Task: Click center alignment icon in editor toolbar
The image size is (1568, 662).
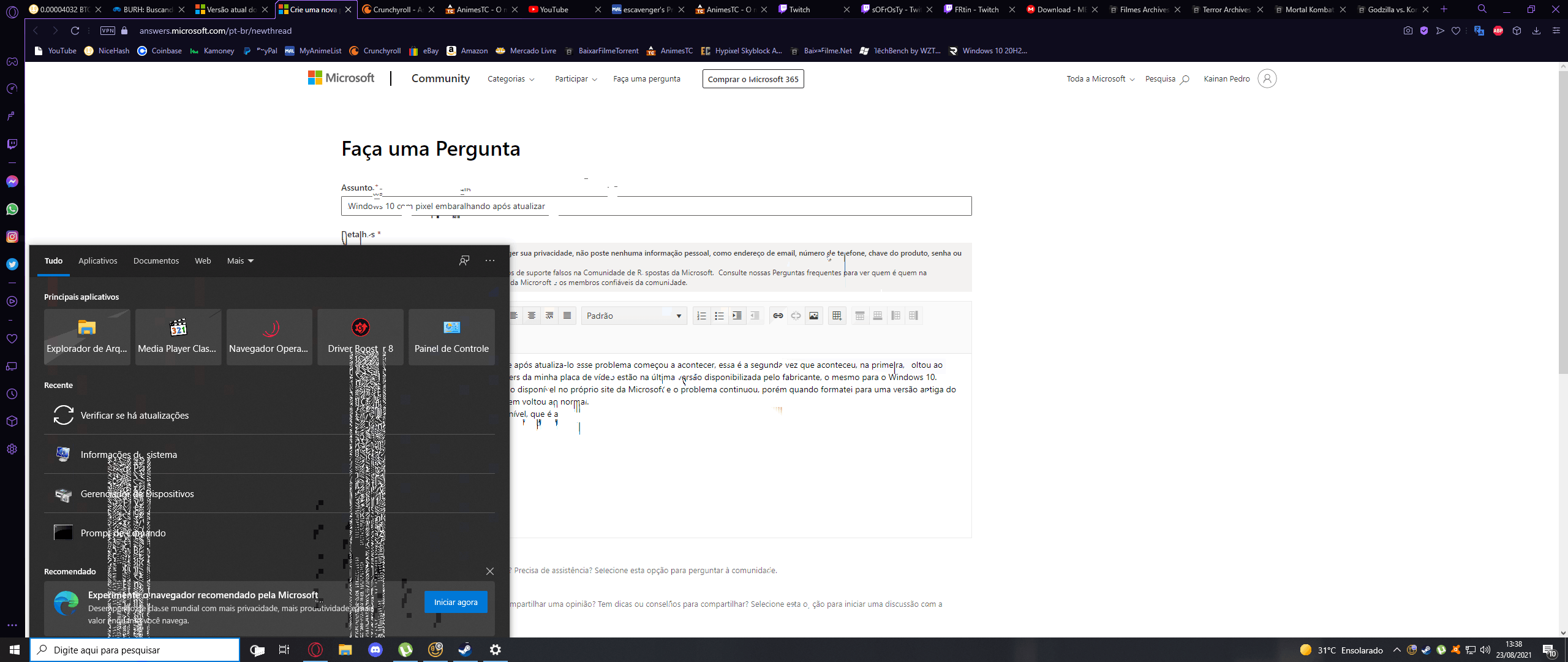Action: point(532,316)
